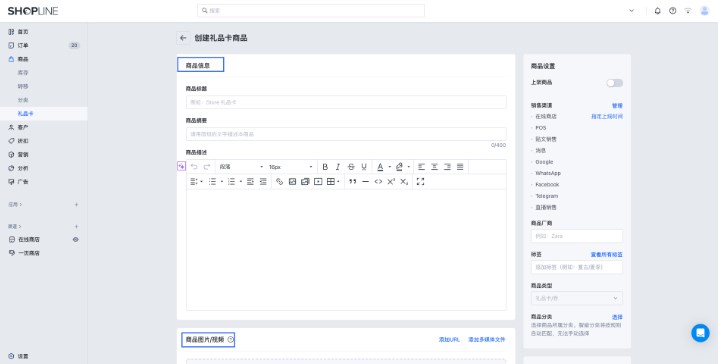The height and width of the screenshot is (364, 718).
Task: Open the live chat bubble button
Action: tap(700, 333)
